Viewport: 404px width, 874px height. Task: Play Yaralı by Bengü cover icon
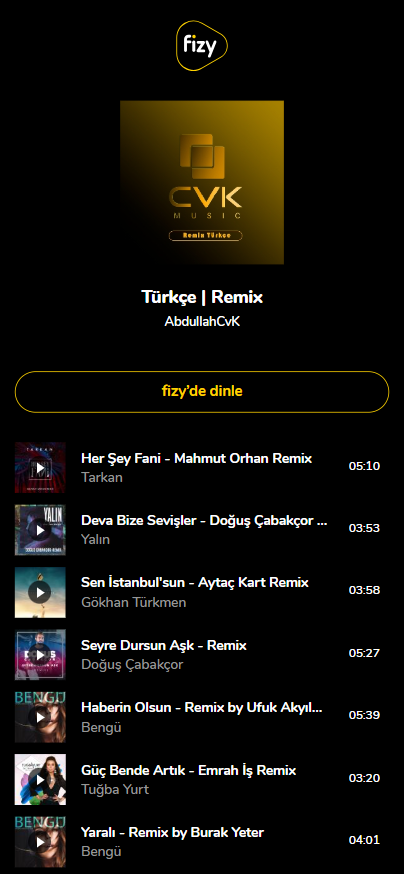40,842
